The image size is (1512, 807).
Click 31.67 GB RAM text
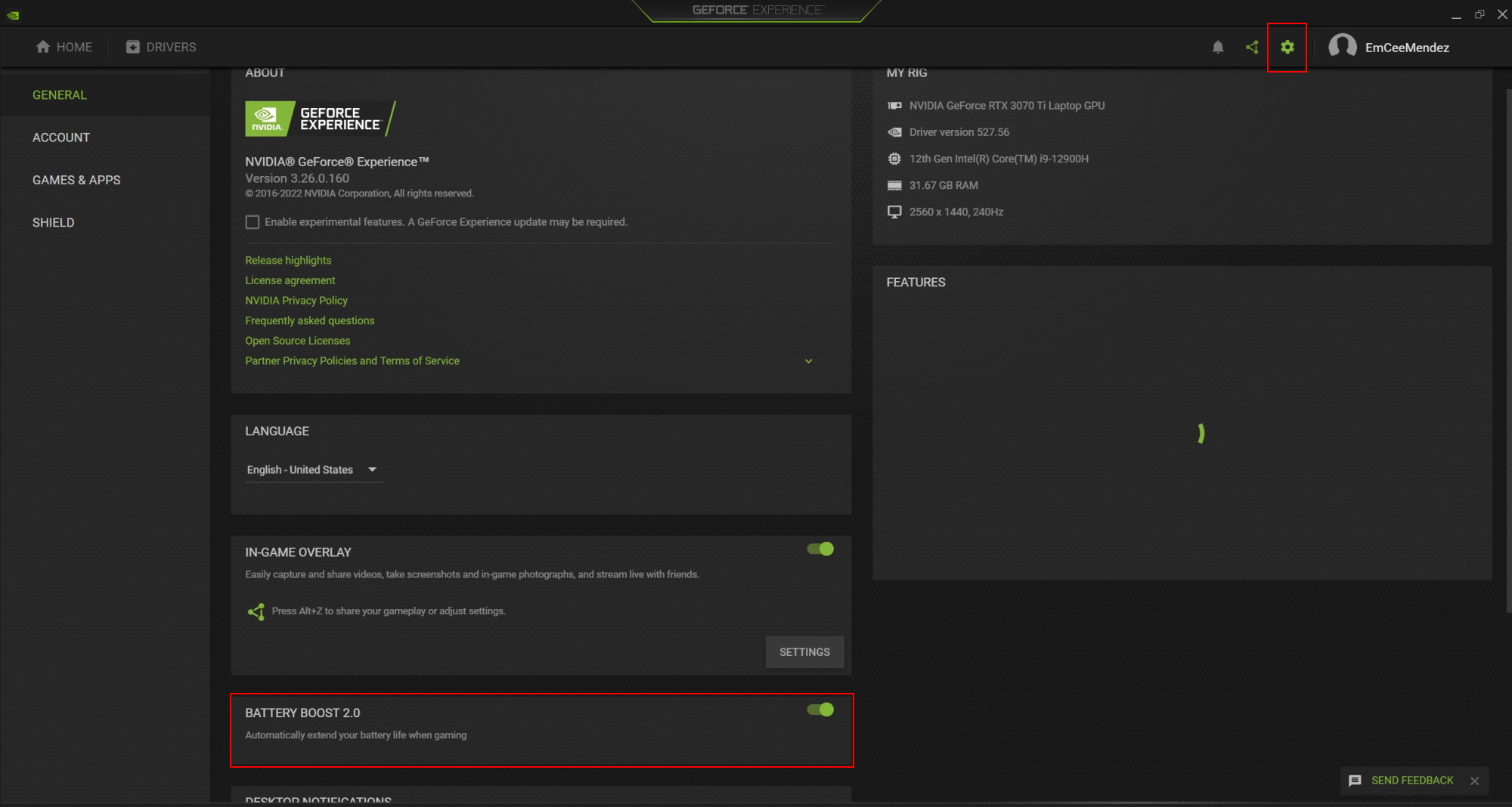pyautogui.click(x=943, y=185)
